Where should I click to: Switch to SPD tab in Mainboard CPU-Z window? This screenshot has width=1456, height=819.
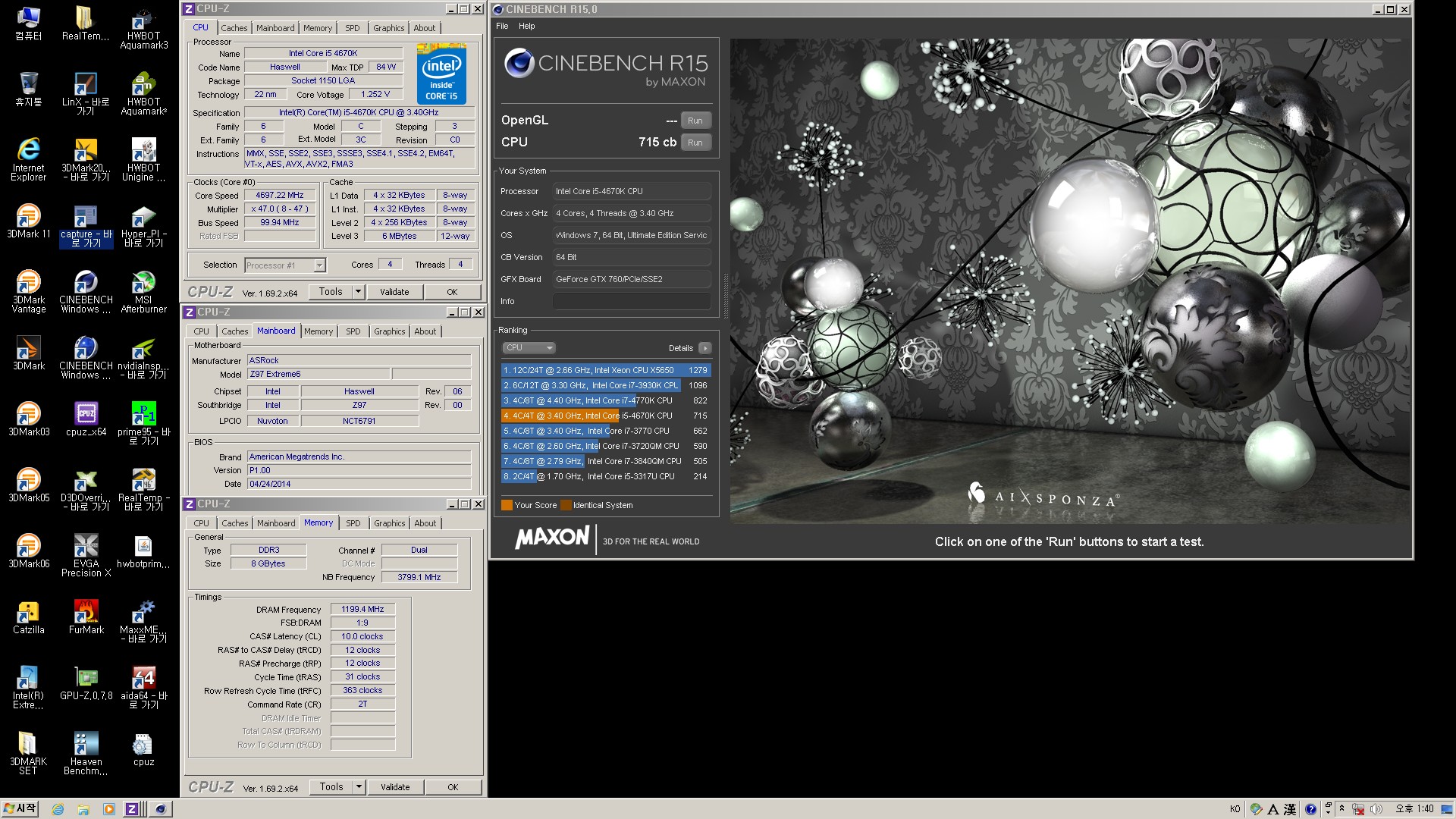tap(353, 331)
